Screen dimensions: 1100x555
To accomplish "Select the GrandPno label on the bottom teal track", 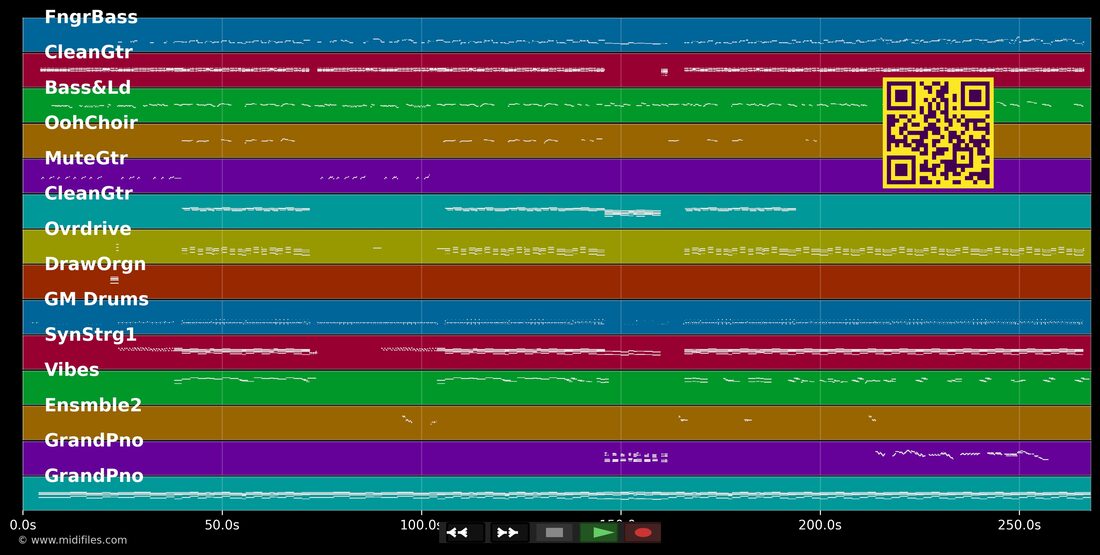I will pyautogui.click(x=94, y=476).
